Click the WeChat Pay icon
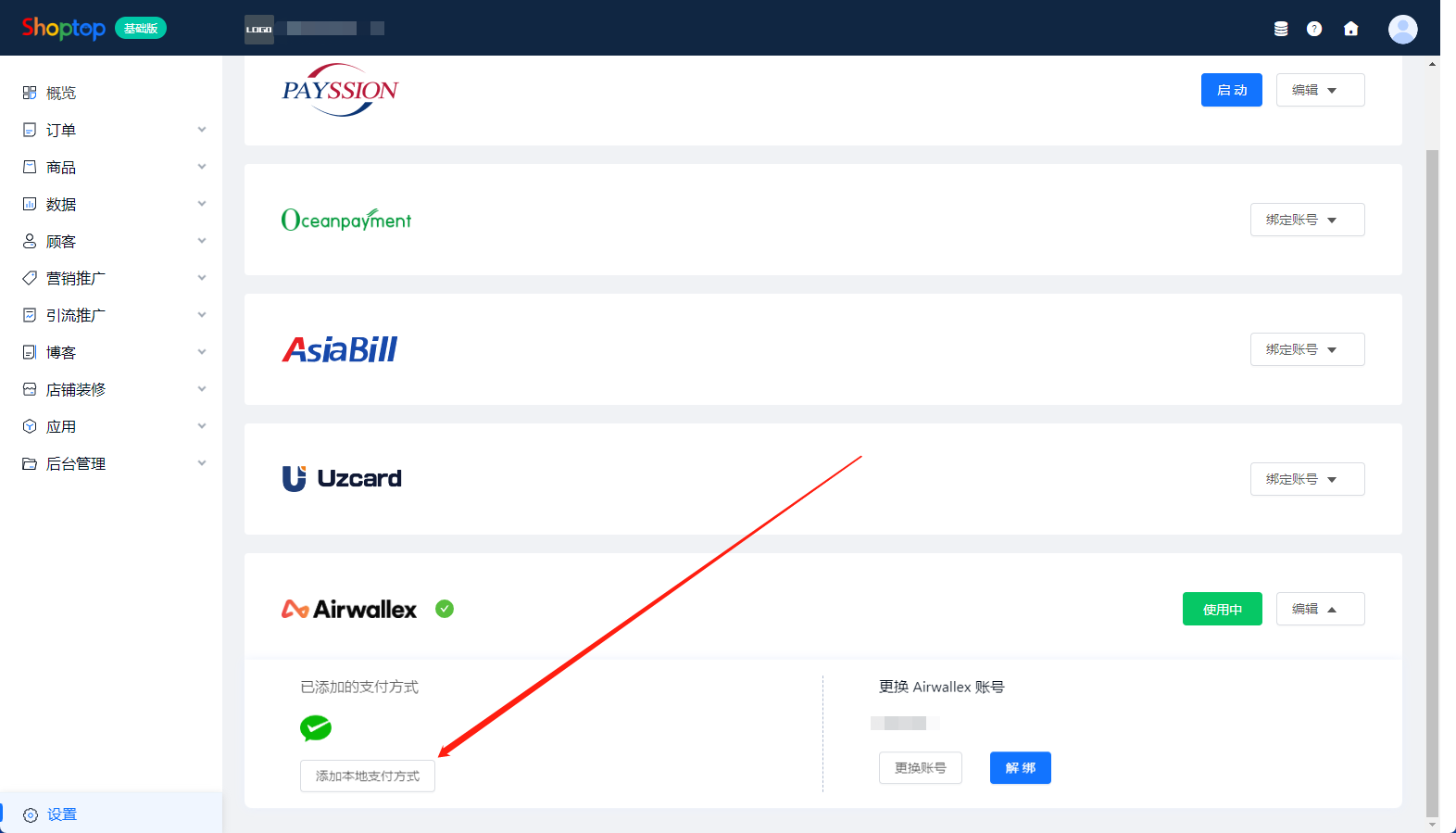1456x833 pixels. coord(316,728)
